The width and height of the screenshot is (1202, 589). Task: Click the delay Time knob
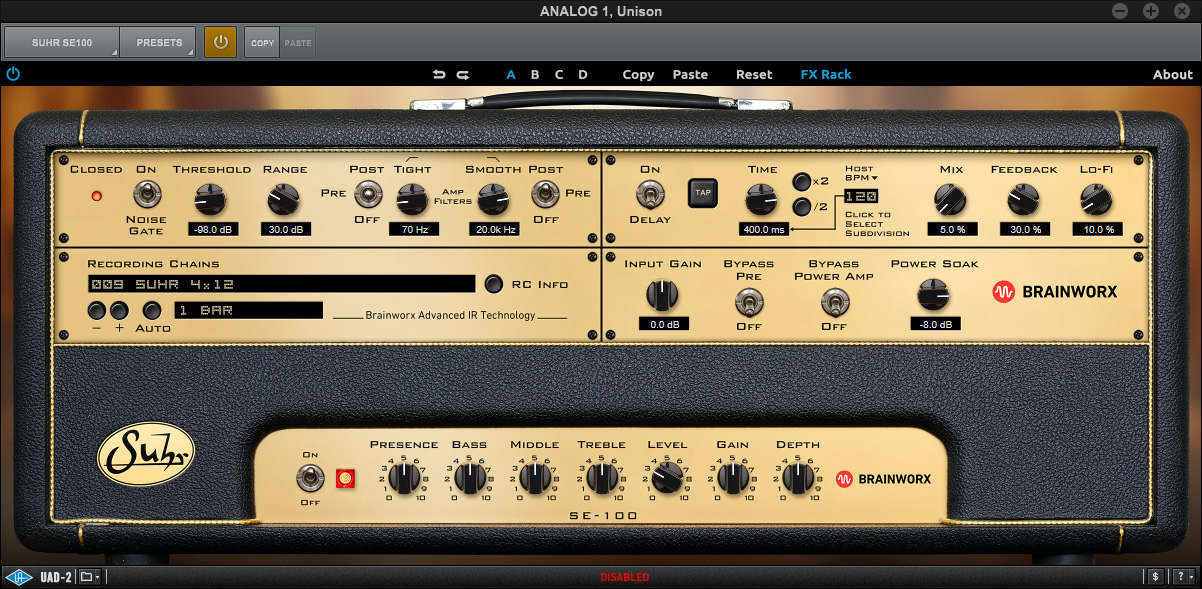coord(762,200)
